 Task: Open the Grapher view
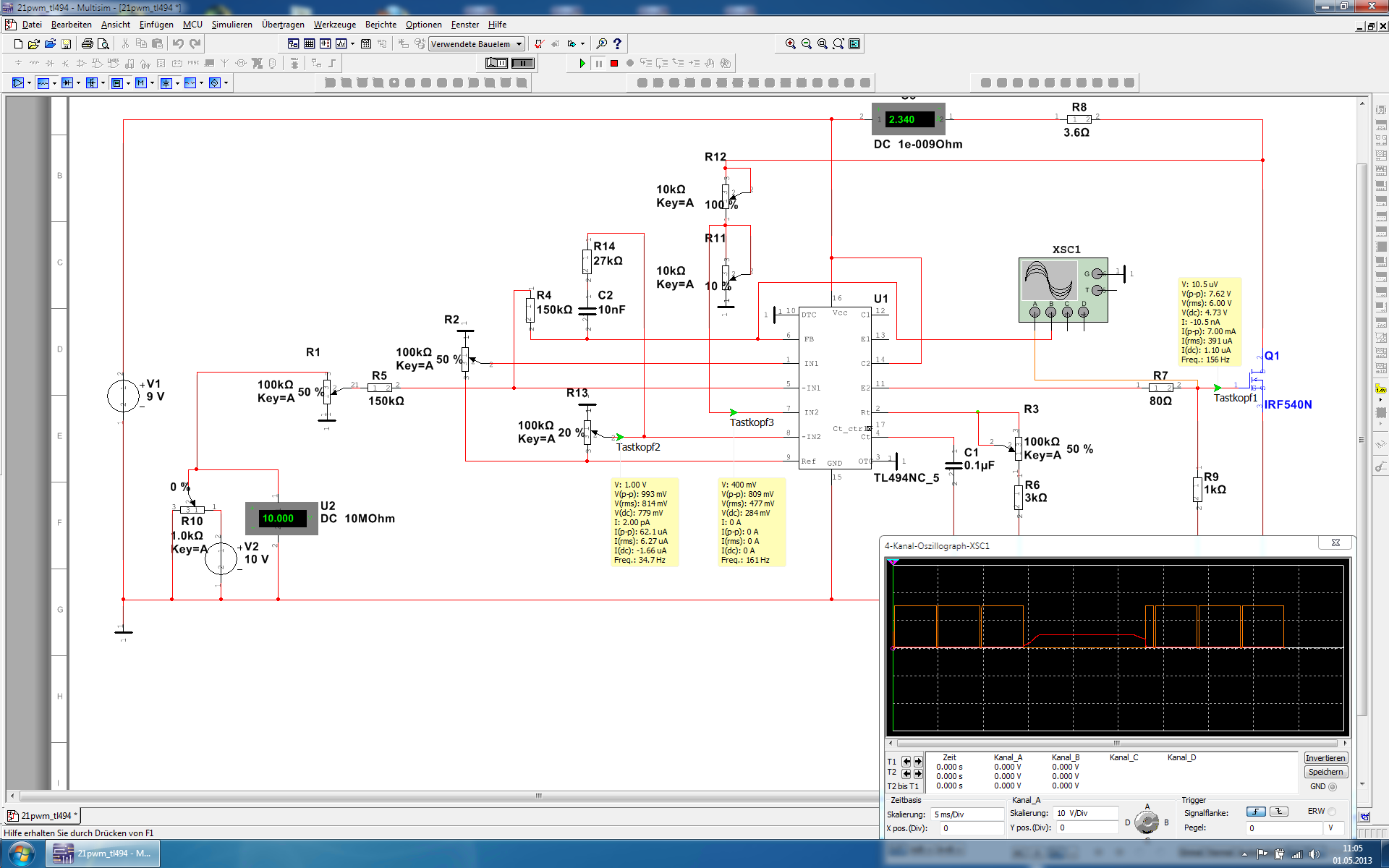coord(341,44)
